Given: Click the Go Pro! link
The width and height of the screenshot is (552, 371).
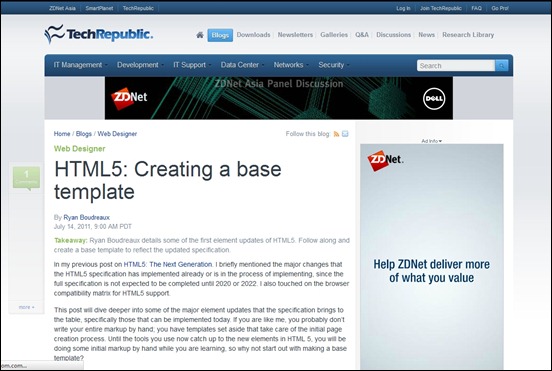Looking at the screenshot, I should point(500,8).
